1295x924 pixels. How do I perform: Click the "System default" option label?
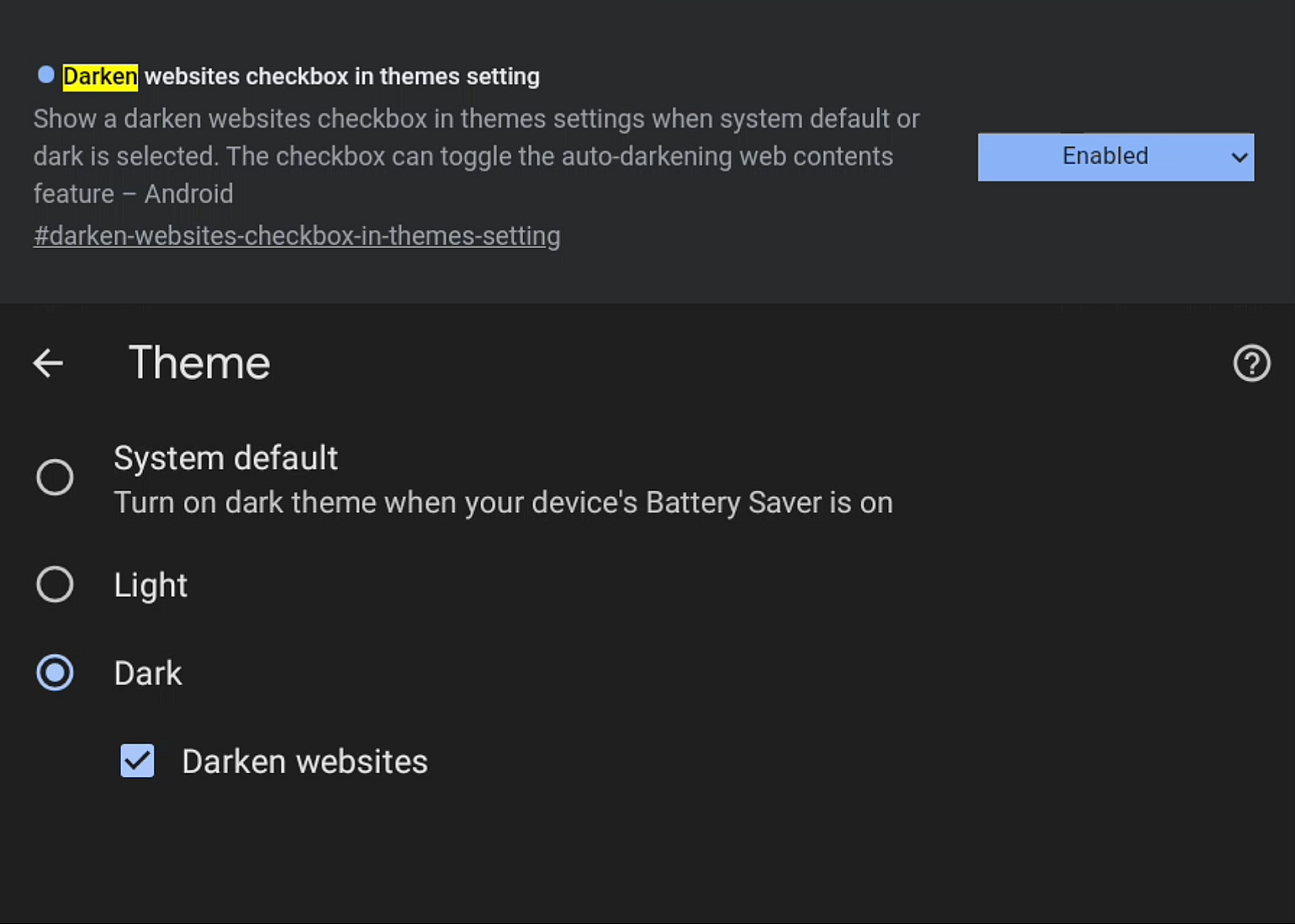(x=226, y=458)
